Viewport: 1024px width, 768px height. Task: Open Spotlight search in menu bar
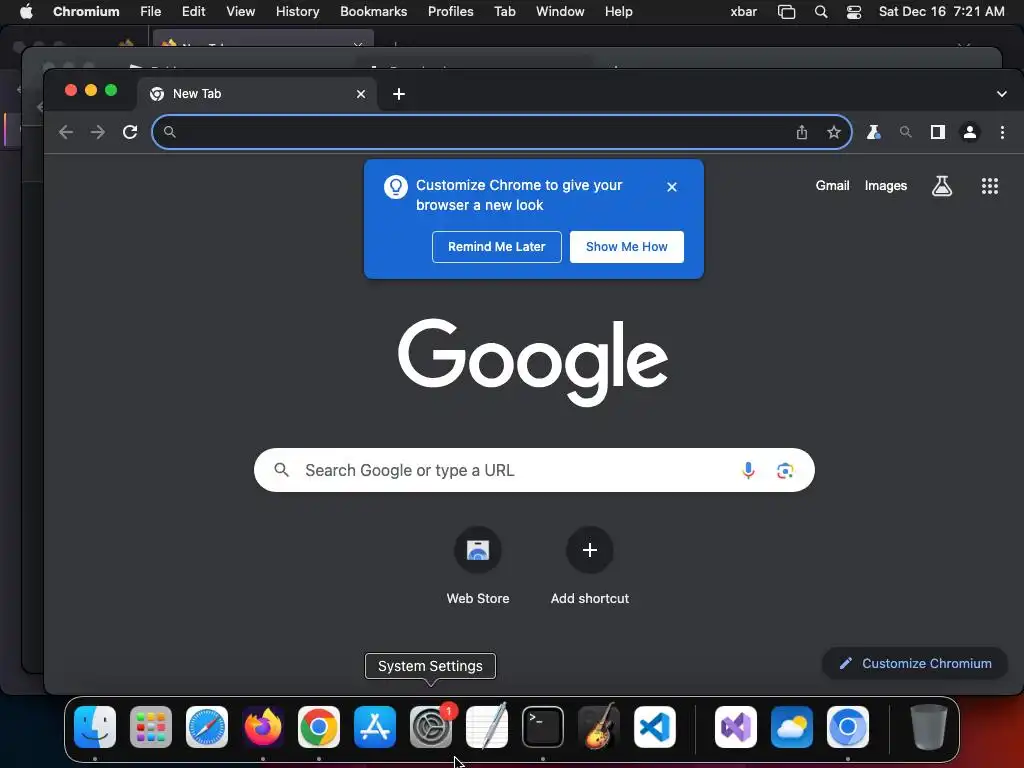(x=821, y=12)
